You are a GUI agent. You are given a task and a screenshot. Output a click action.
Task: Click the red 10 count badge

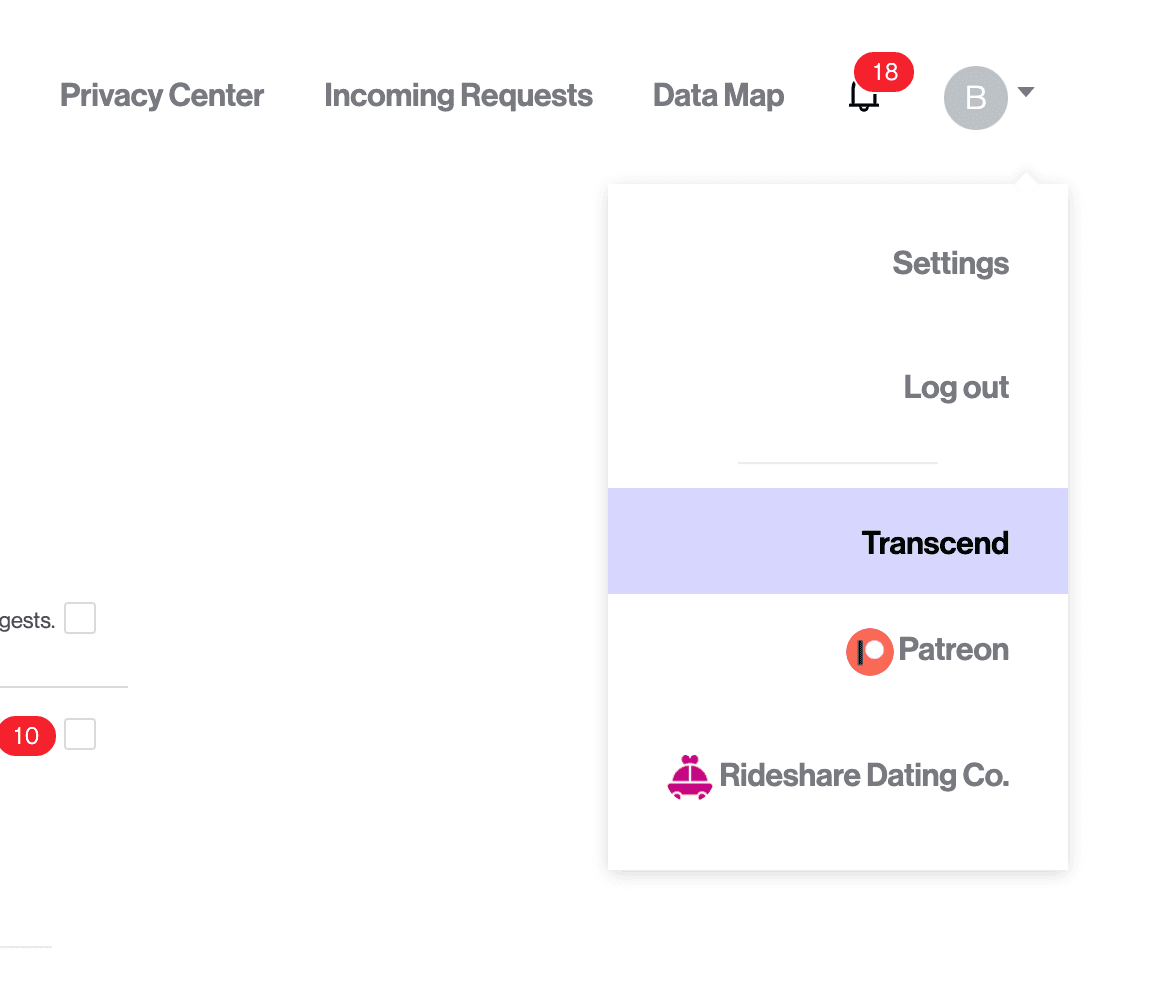pyautogui.click(x=26, y=736)
